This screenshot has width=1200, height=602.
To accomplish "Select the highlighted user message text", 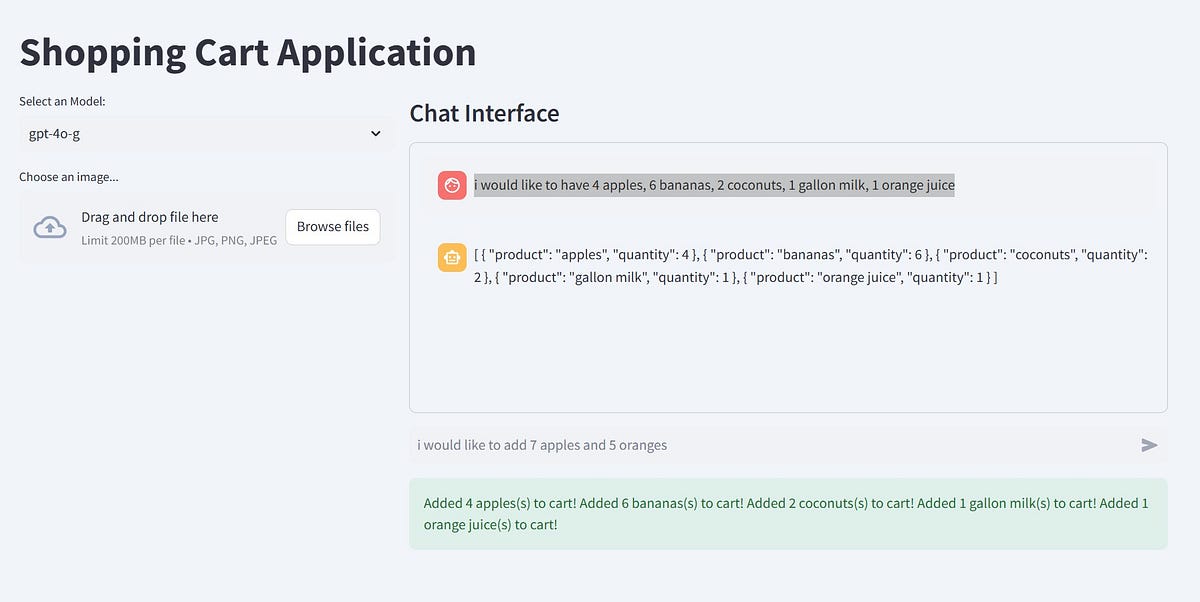I will [713, 185].
